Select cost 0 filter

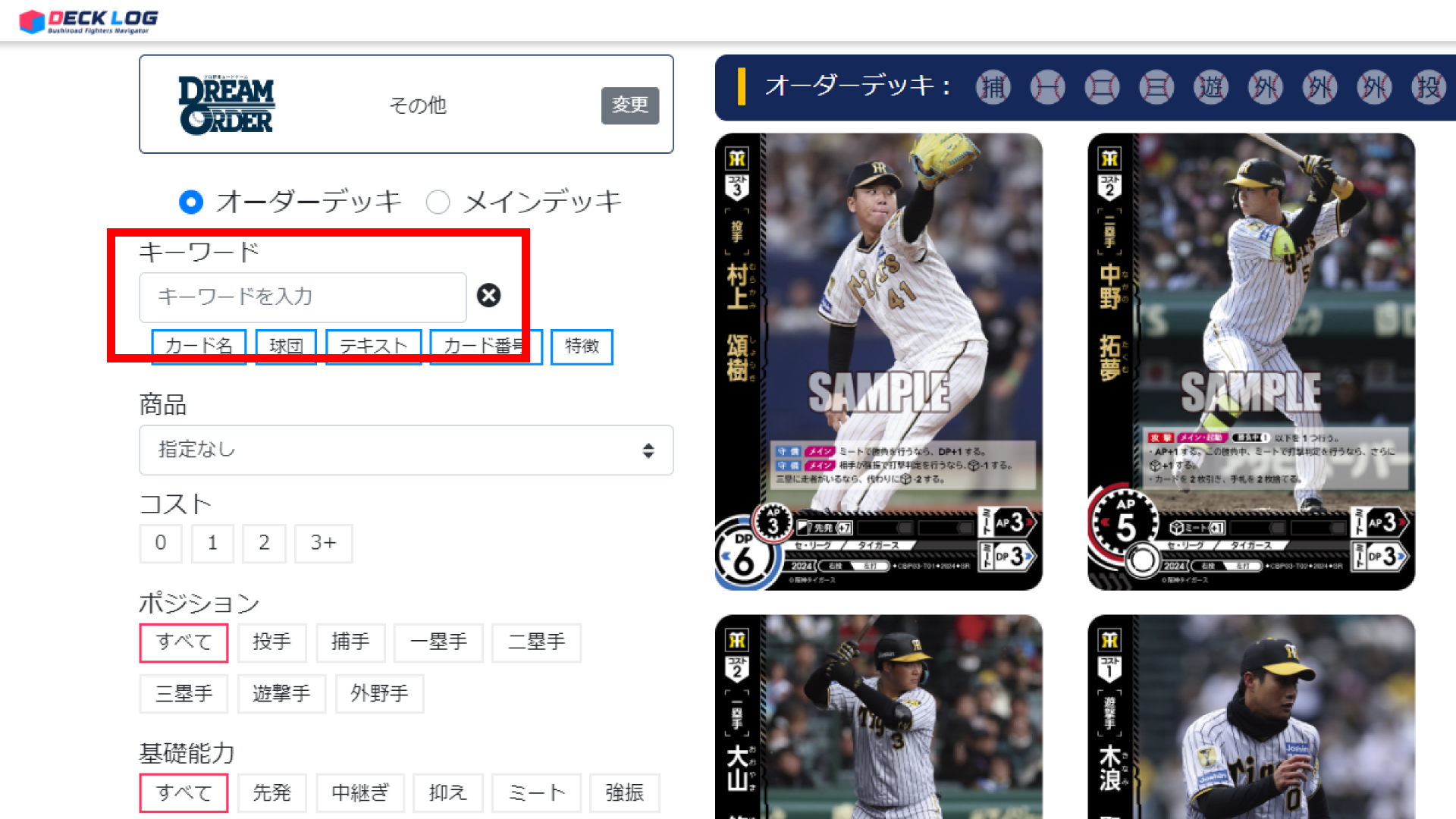161,543
